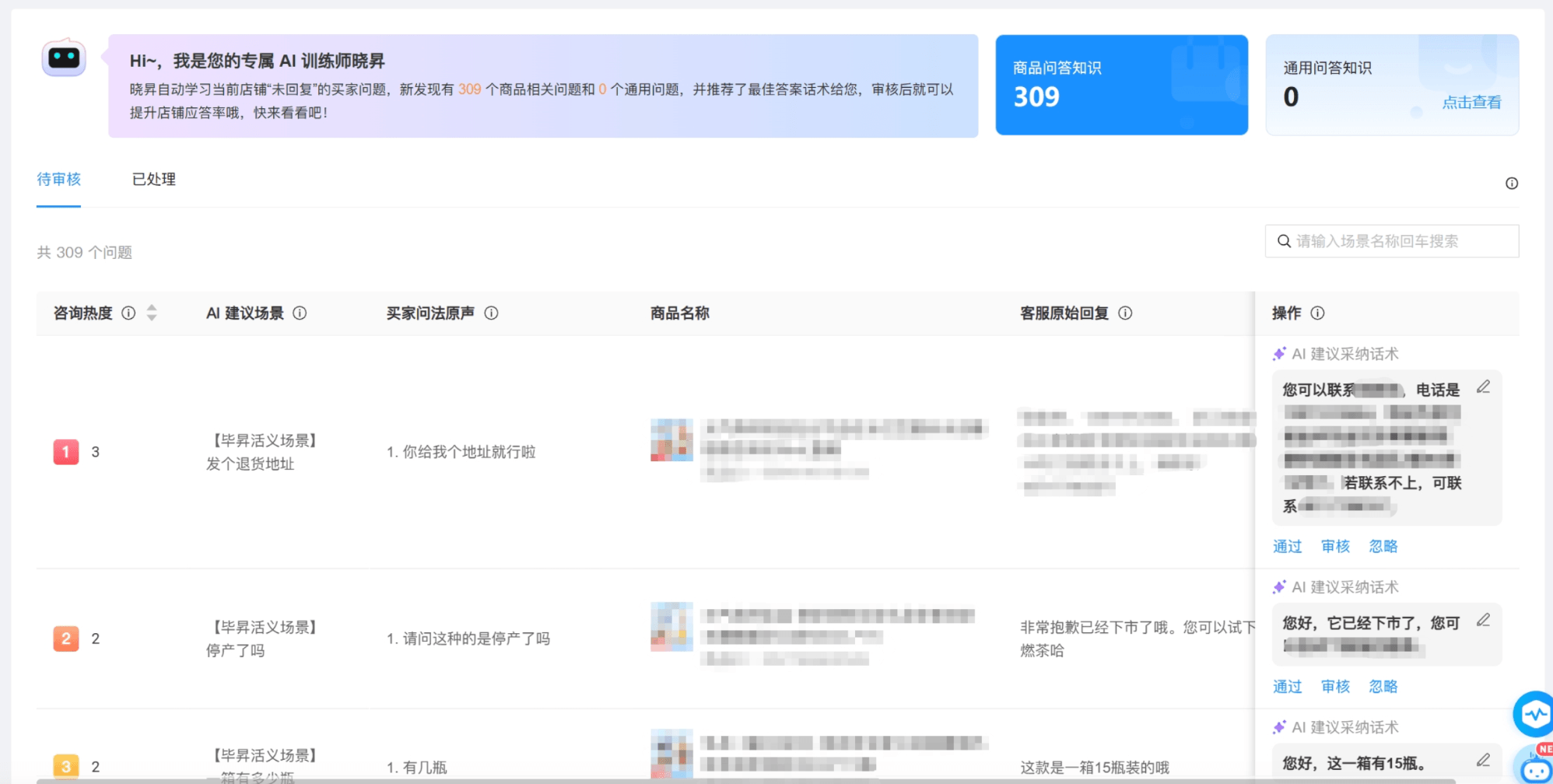Click the AI trainer robot avatar
The height and width of the screenshot is (784, 1553).
(64, 58)
